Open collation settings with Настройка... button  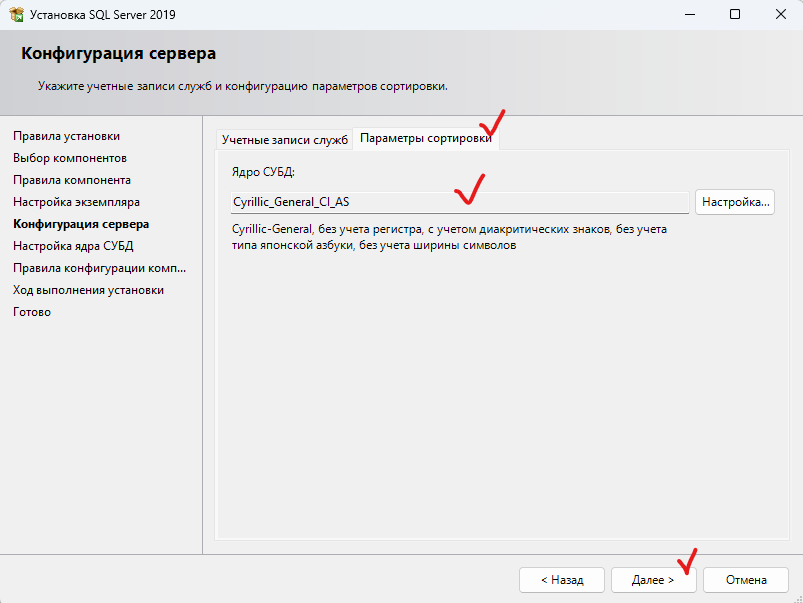pyautogui.click(x=735, y=202)
